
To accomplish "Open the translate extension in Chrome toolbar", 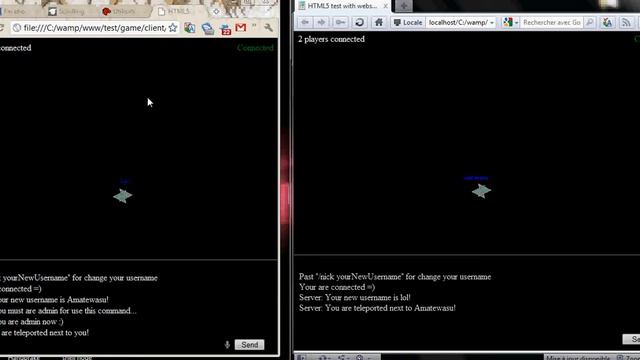I will [190, 28].
